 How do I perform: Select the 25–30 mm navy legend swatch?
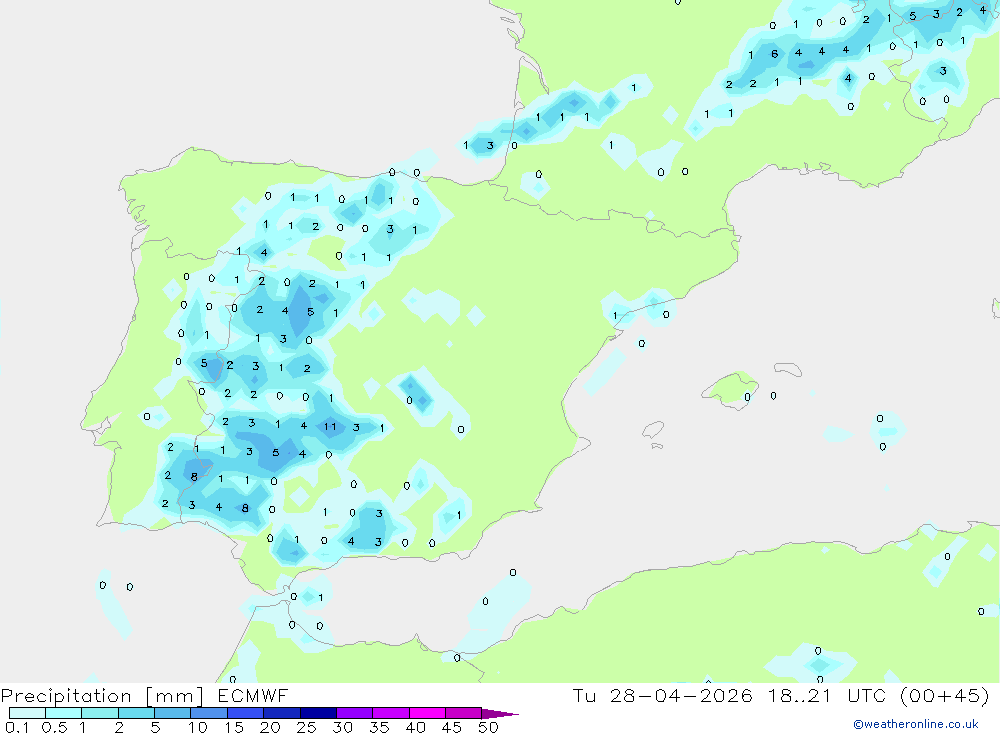coord(318,713)
